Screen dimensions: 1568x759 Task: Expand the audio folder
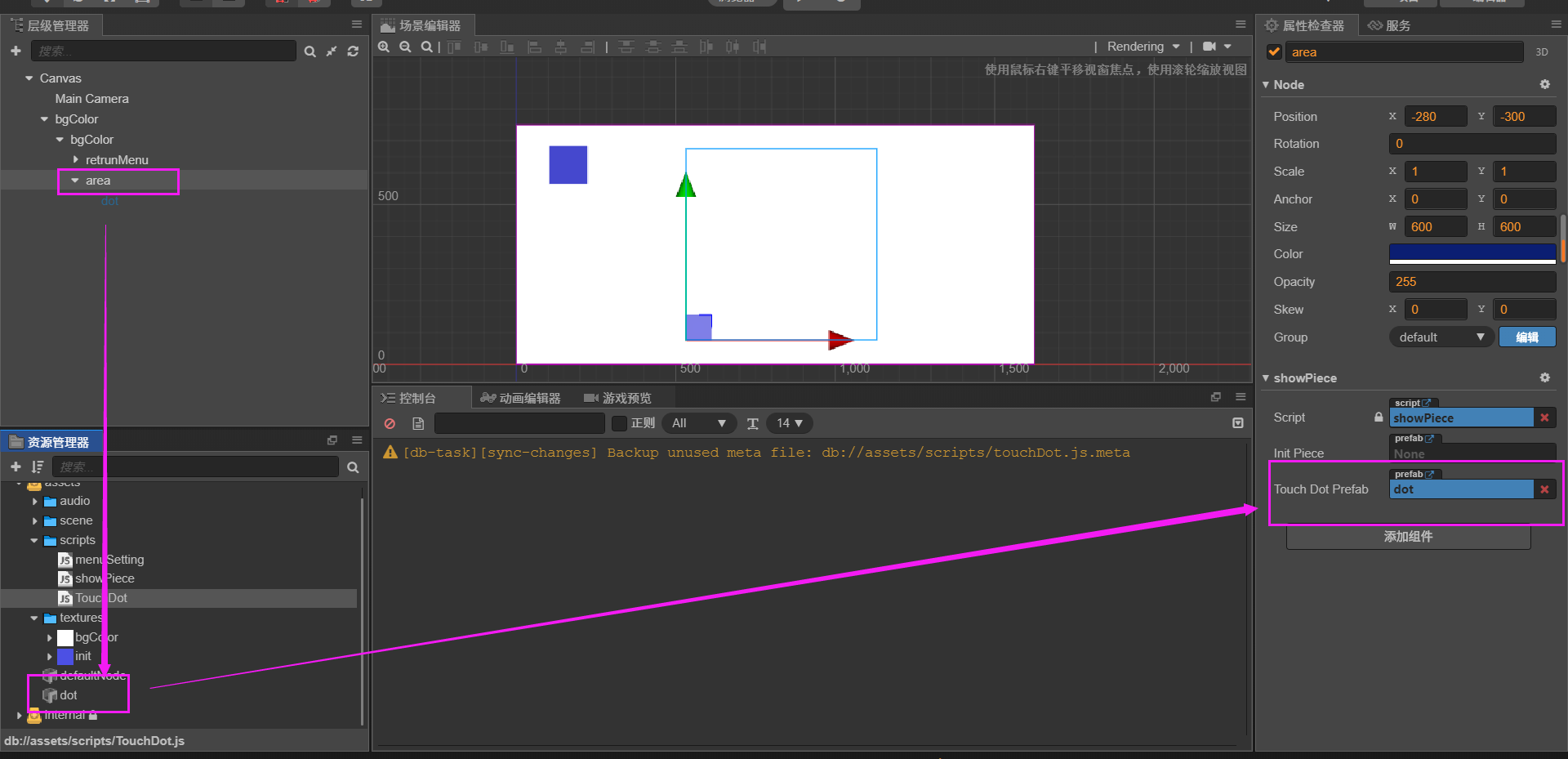click(34, 501)
